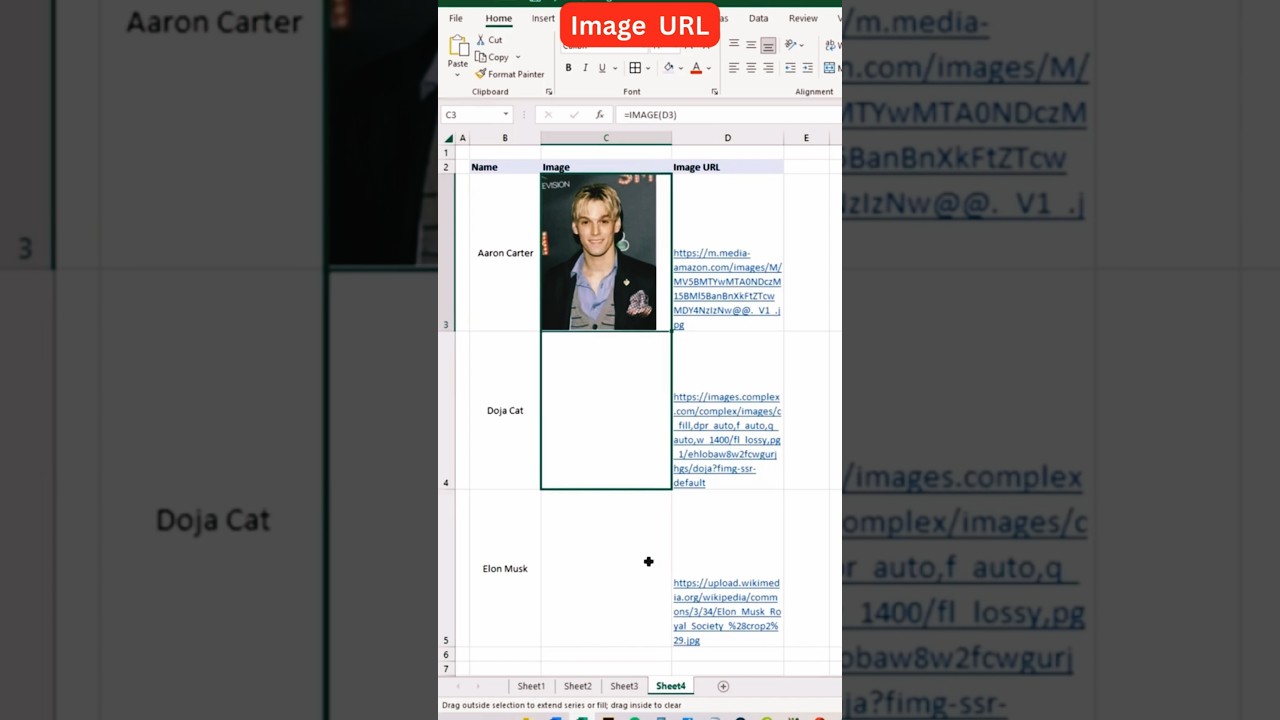
Task: Open the Orientation dropdown arrow
Action: 802,45
